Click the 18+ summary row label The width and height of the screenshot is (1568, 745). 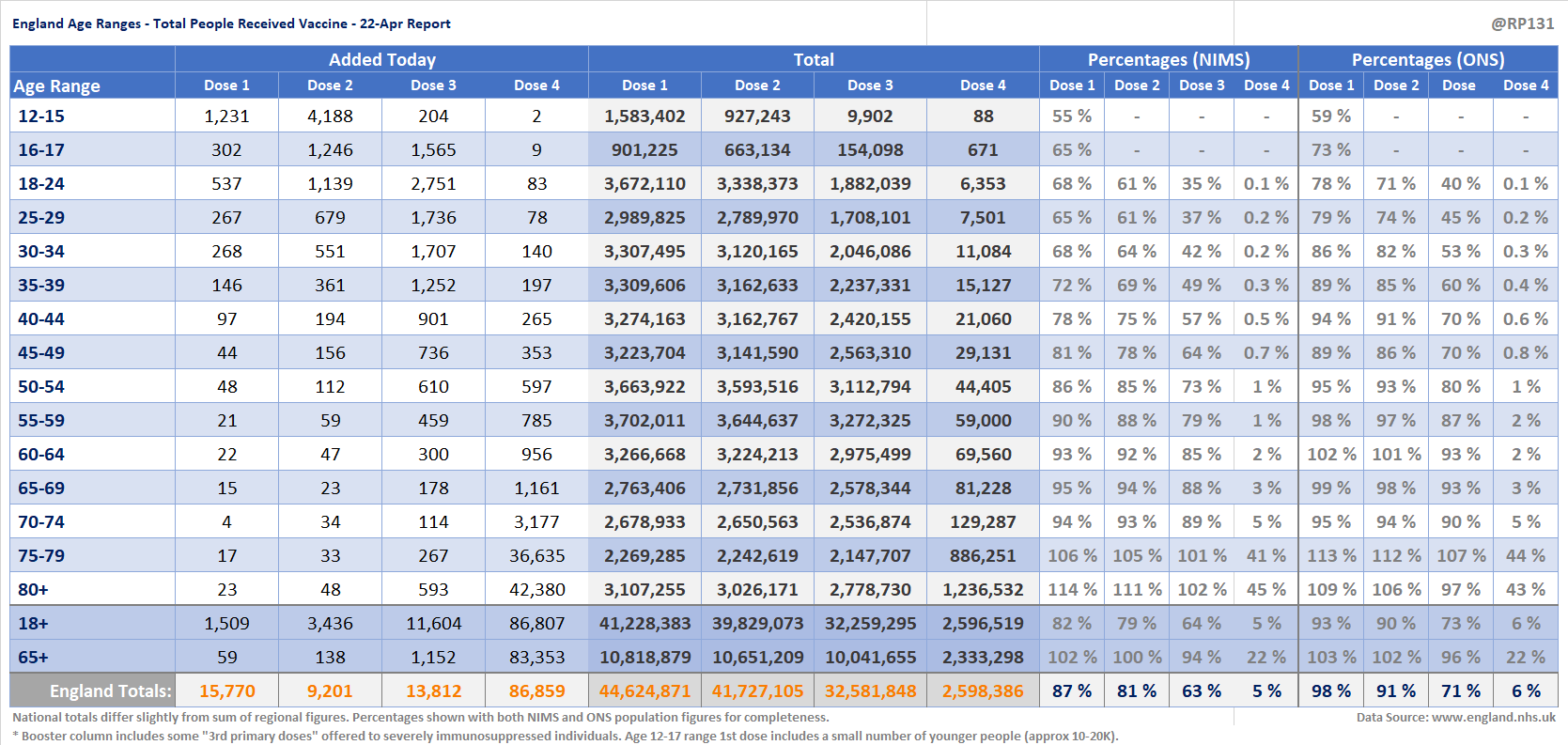33,624
